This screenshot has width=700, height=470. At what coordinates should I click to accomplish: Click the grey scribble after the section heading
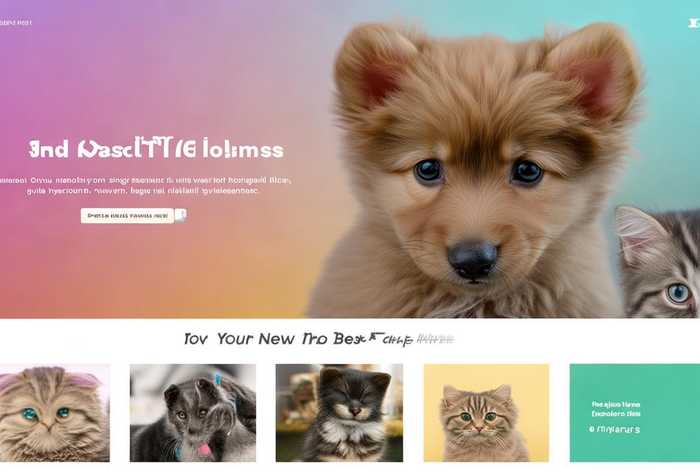click(435, 339)
